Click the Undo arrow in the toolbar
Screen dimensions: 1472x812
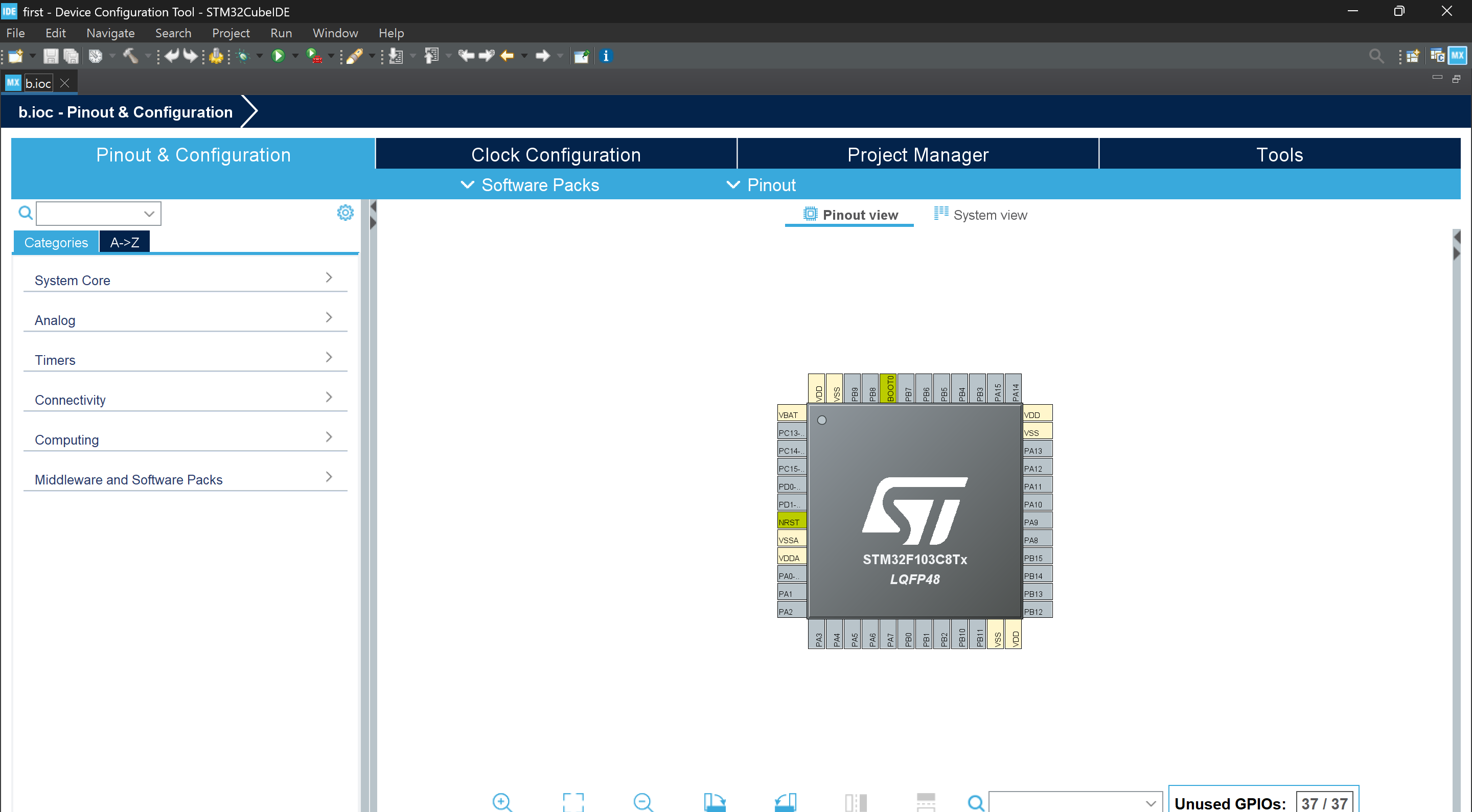point(171,56)
